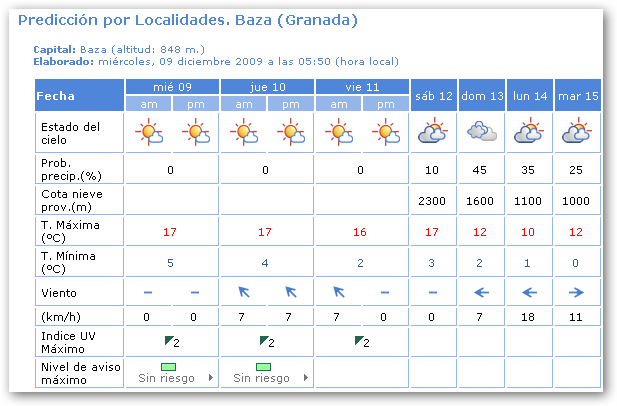Click the Wednesday UV index 2 icon

(170, 342)
